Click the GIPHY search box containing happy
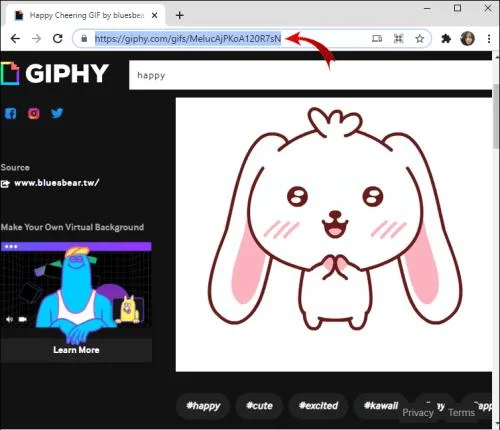 click(x=310, y=75)
